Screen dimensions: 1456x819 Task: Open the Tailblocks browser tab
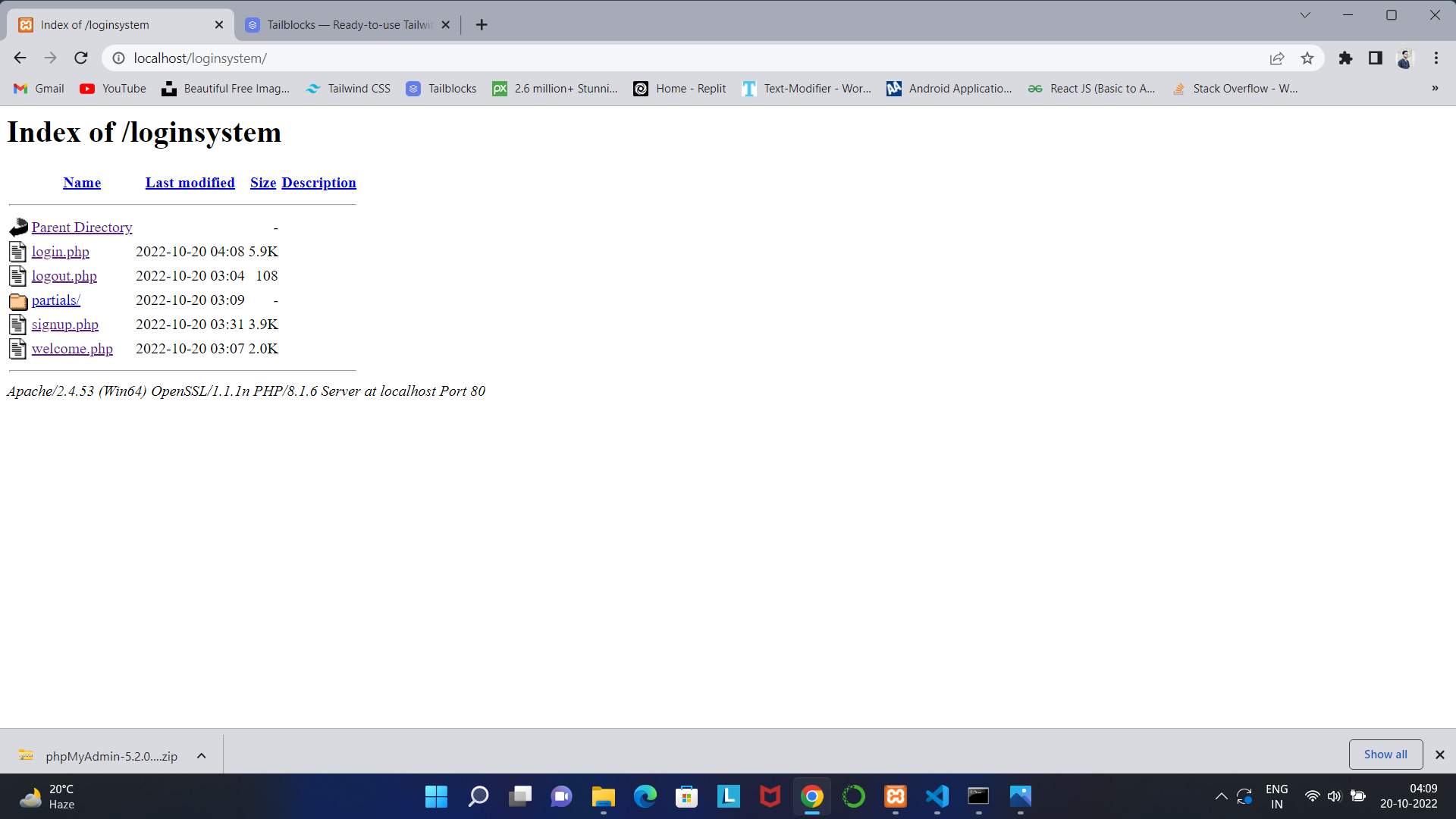tap(340, 24)
